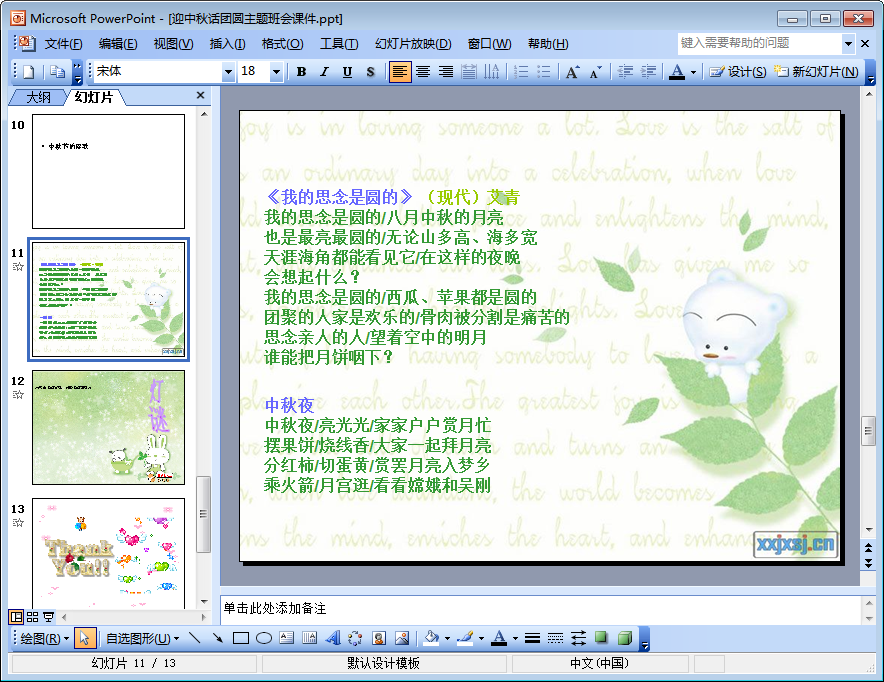Select the Oval drawing tool
The height and width of the screenshot is (682, 884).
[264, 638]
